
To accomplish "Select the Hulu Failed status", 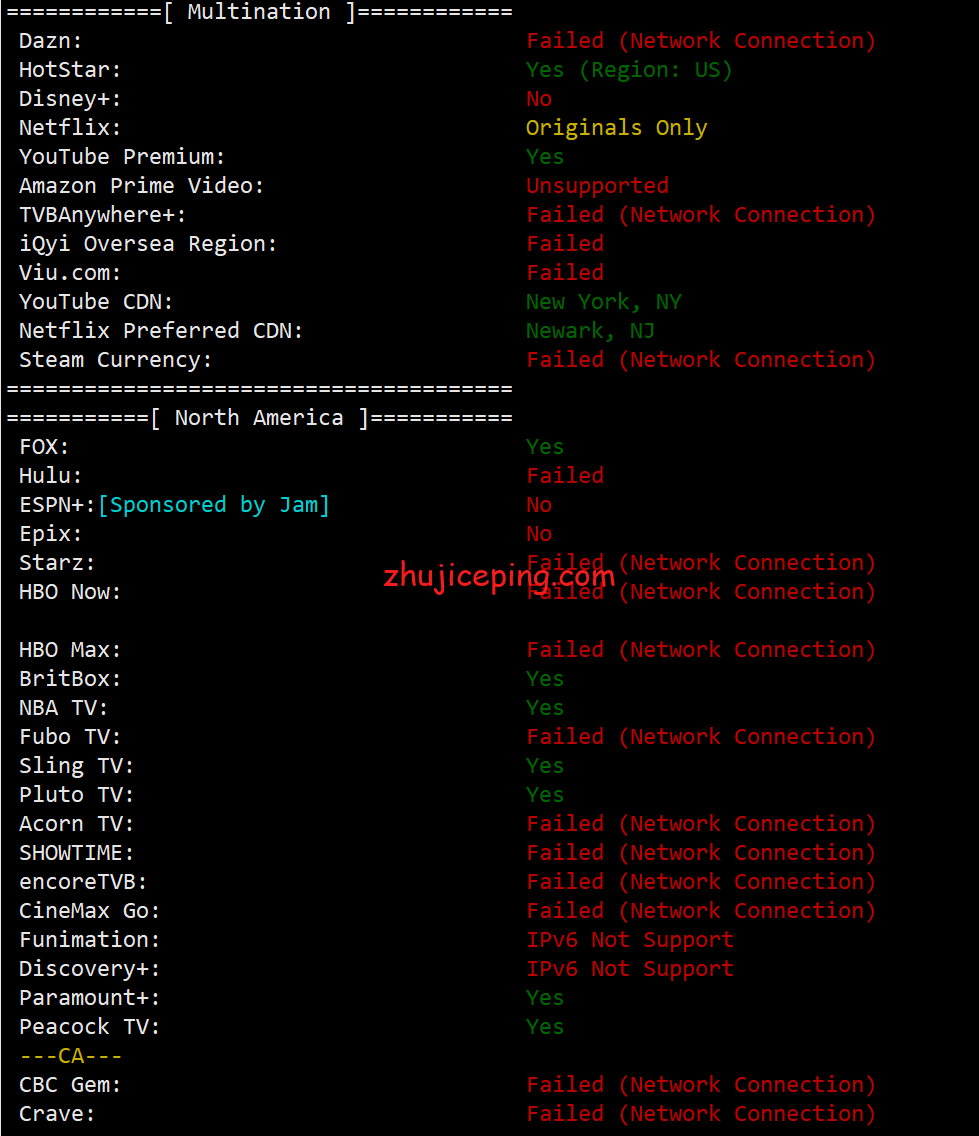I will 565,476.
